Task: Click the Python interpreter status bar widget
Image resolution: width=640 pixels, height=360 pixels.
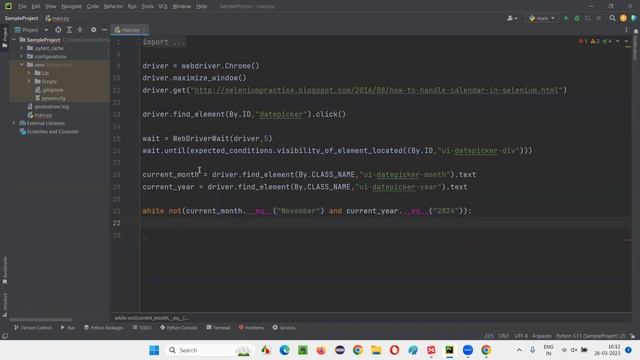Action: (591, 336)
